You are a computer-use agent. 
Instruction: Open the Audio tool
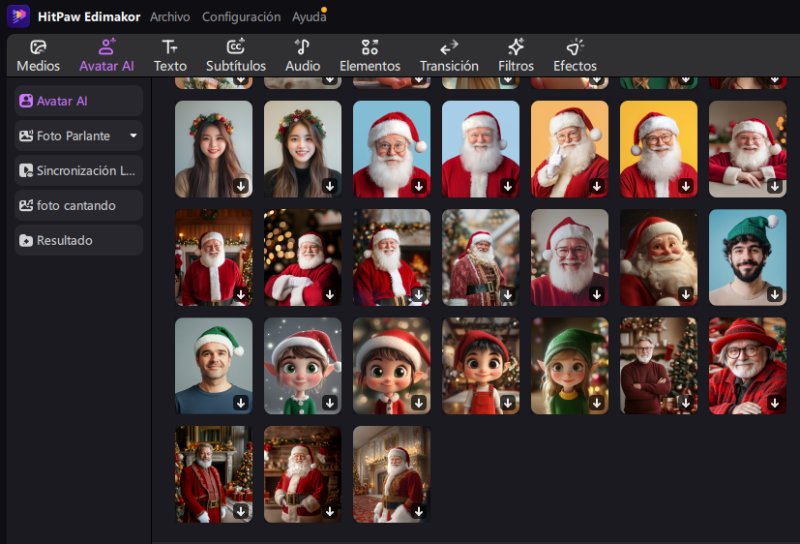303,56
